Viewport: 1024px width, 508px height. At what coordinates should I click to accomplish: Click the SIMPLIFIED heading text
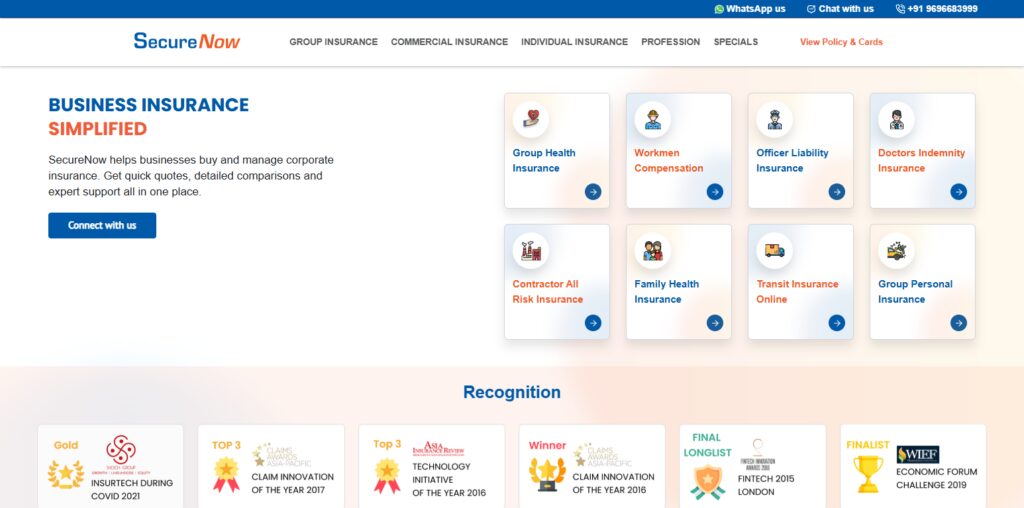[98, 129]
